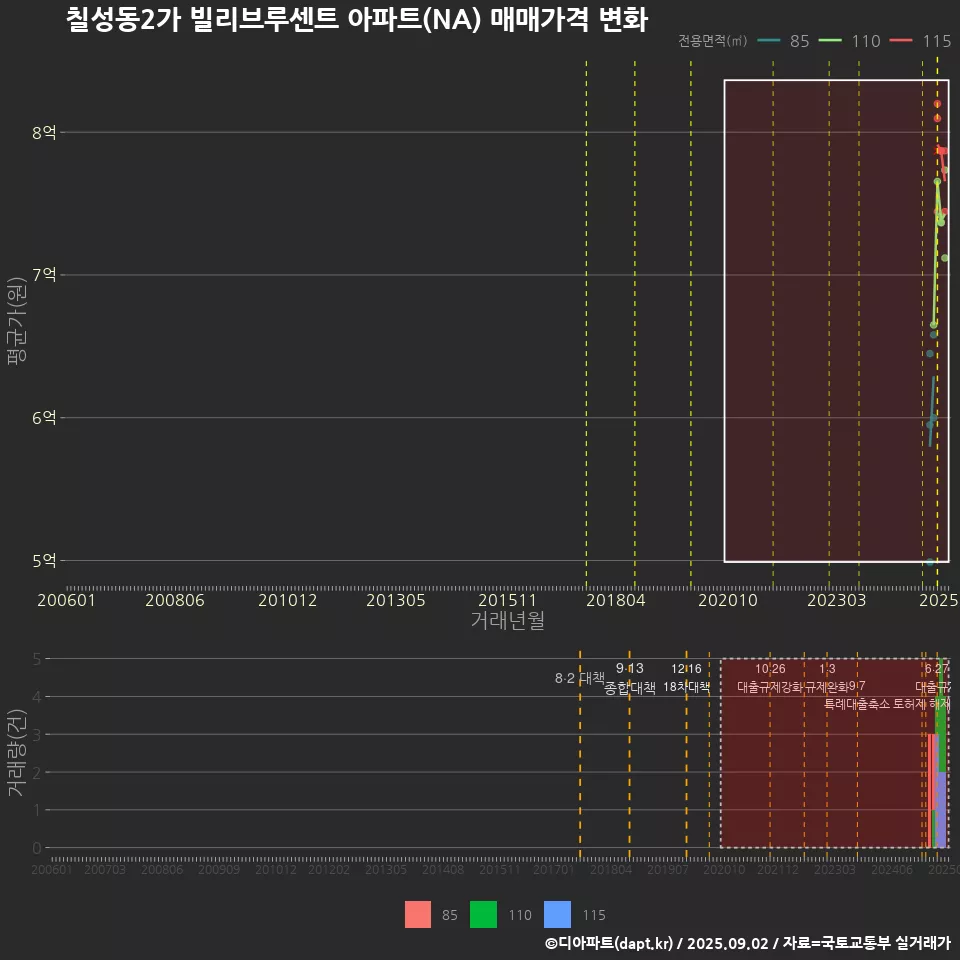
Task: Click the 특례대출축소 policy annotation
Action: [x=857, y=704]
